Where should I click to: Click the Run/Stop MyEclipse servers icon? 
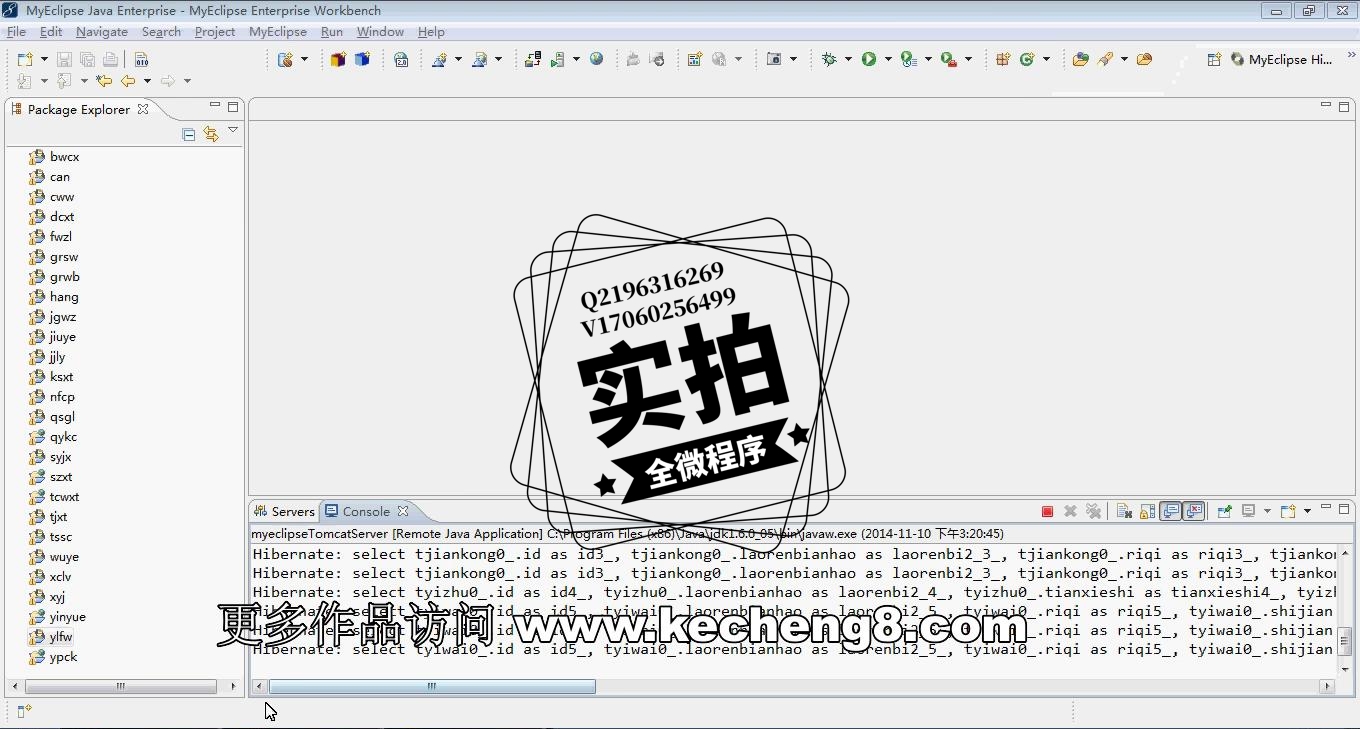click(x=558, y=60)
